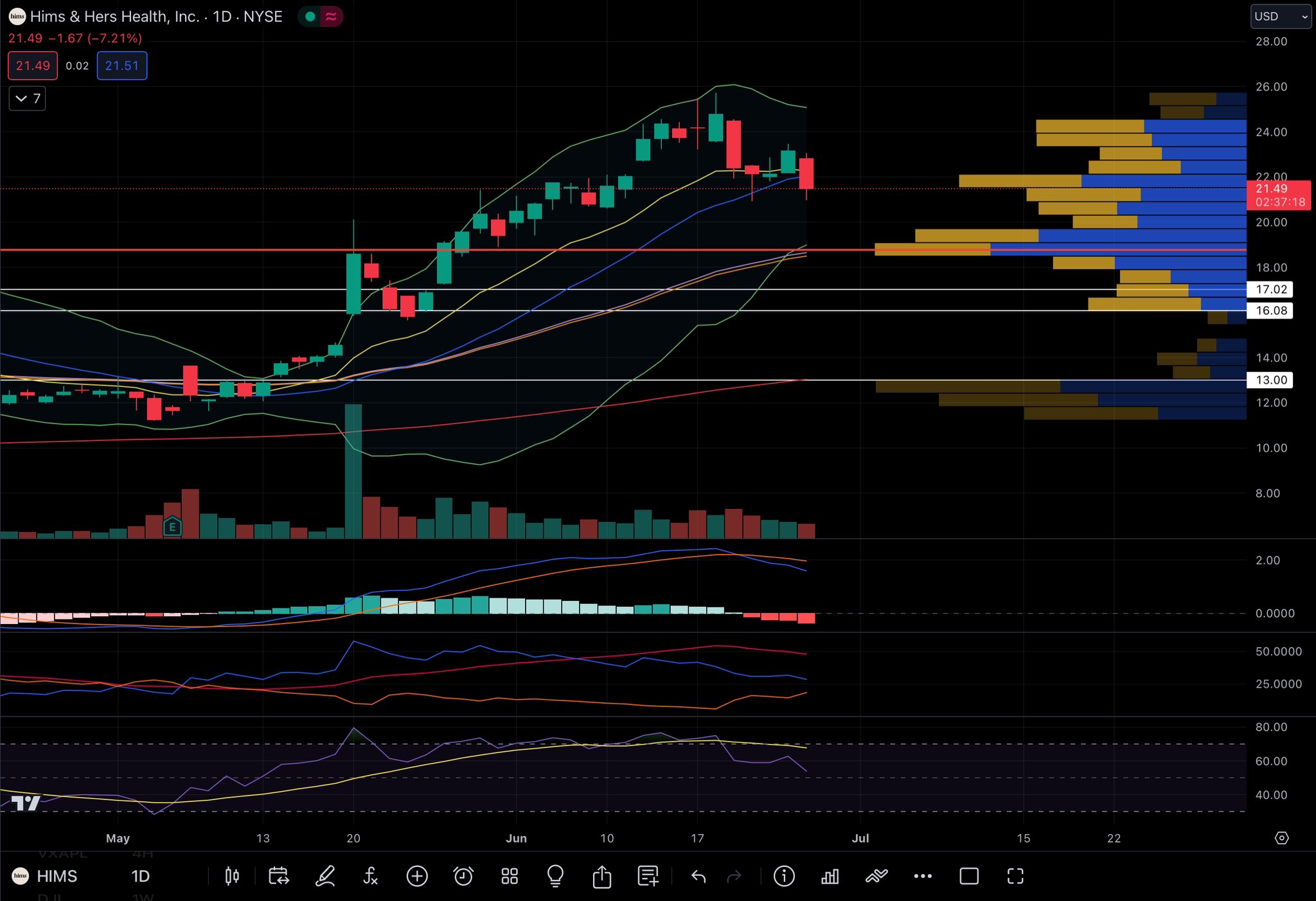Click the alarm clock alert icon

463,877
